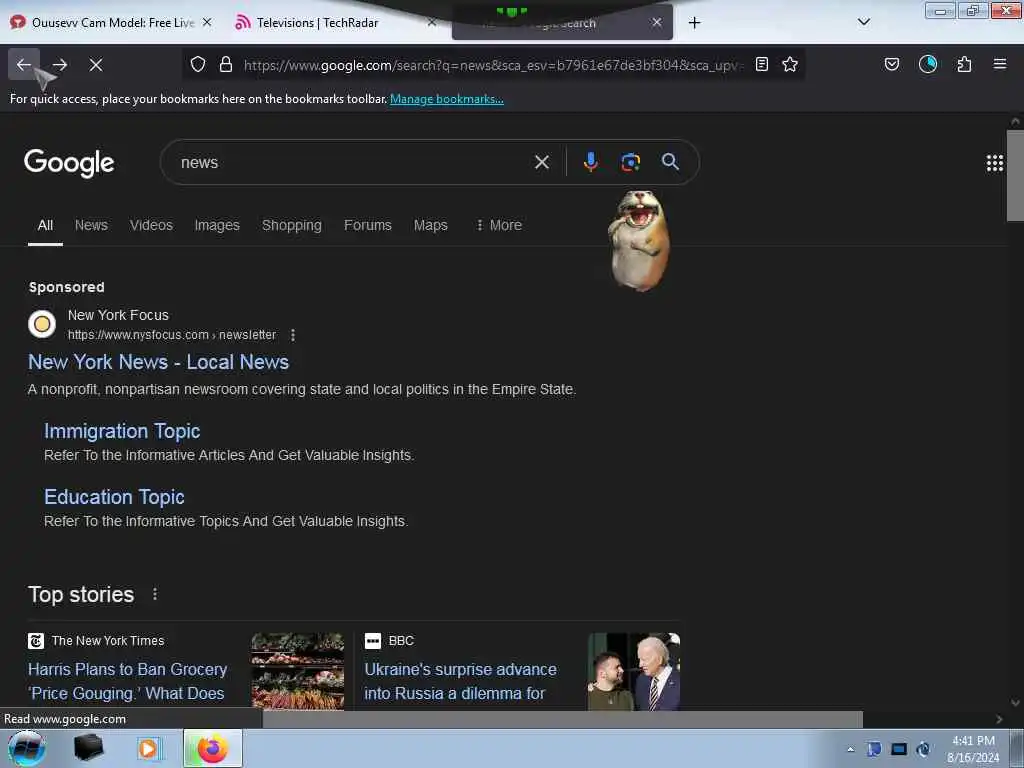Viewport: 1024px width, 768px height.
Task: Start voice search with the microphone icon
Action: (590, 162)
